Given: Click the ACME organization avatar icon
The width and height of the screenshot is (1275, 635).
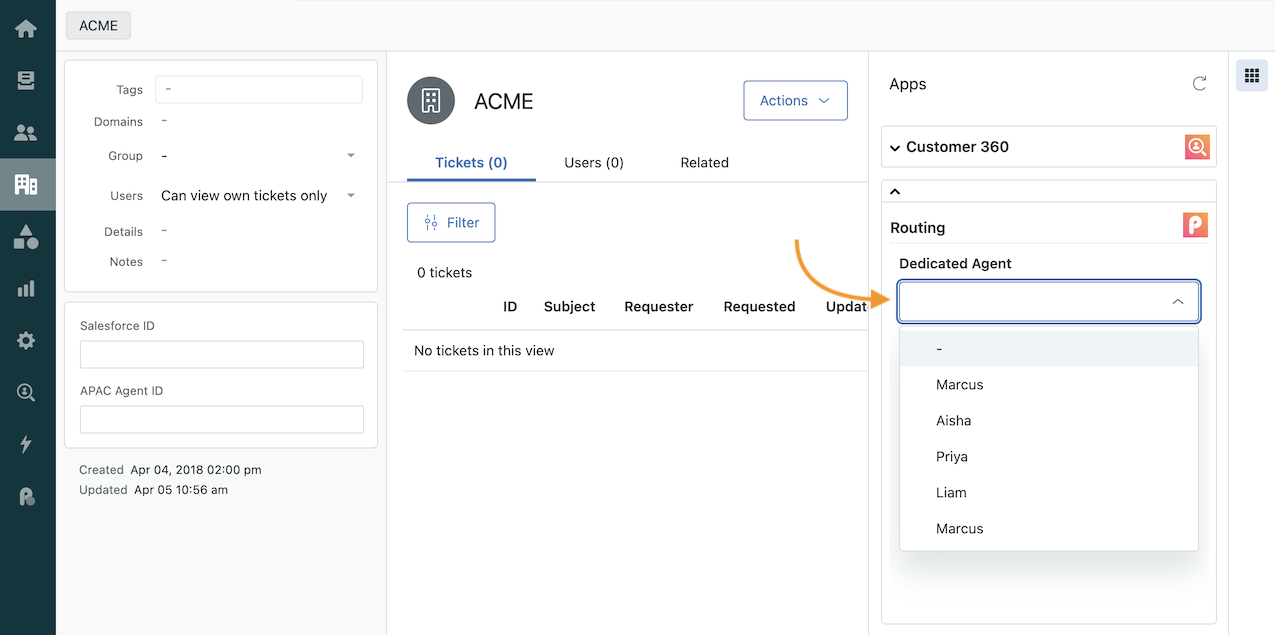Looking at the screenshot, I should click(431, 100).
